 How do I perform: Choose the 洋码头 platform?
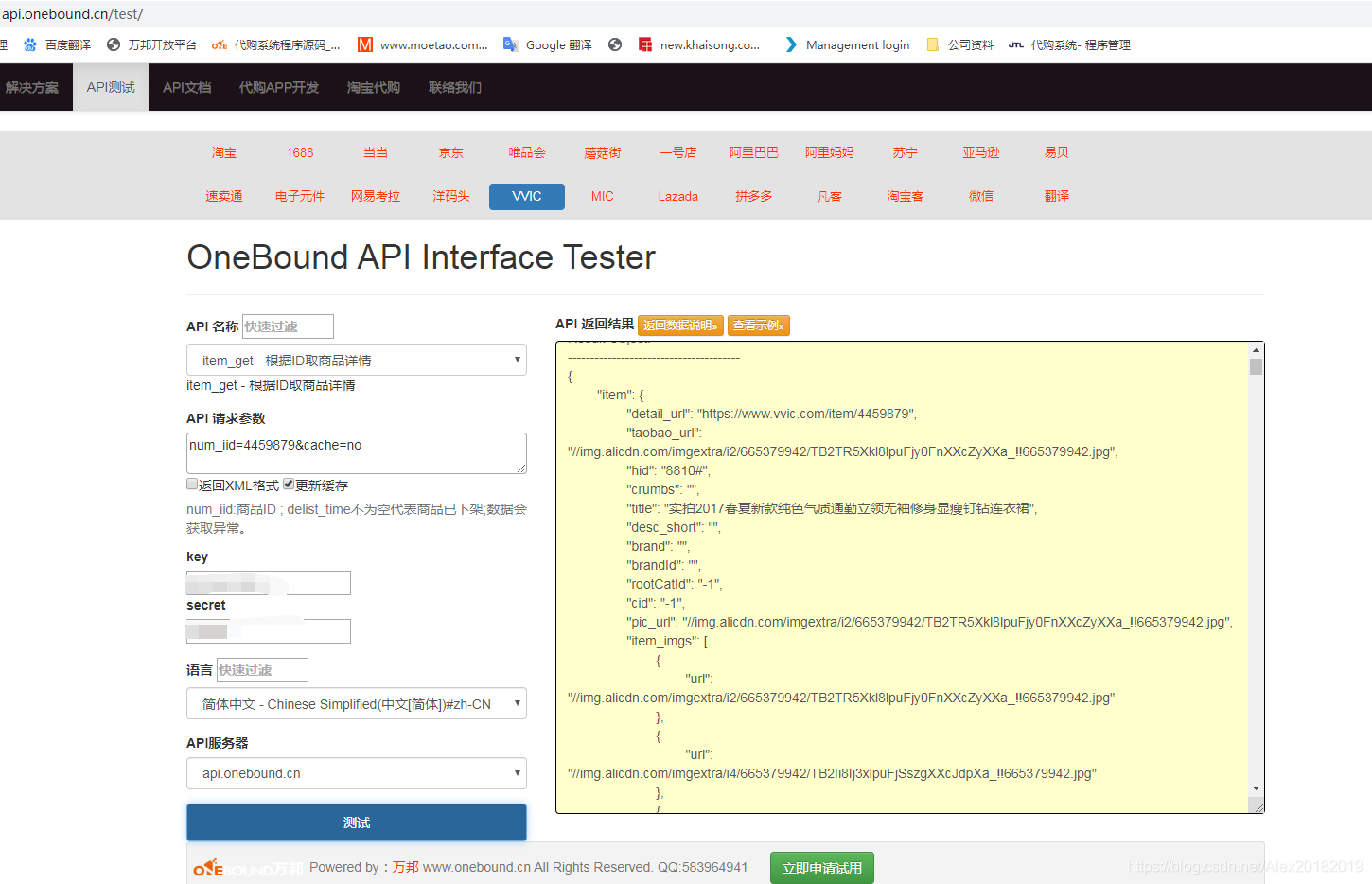(451, 196)
